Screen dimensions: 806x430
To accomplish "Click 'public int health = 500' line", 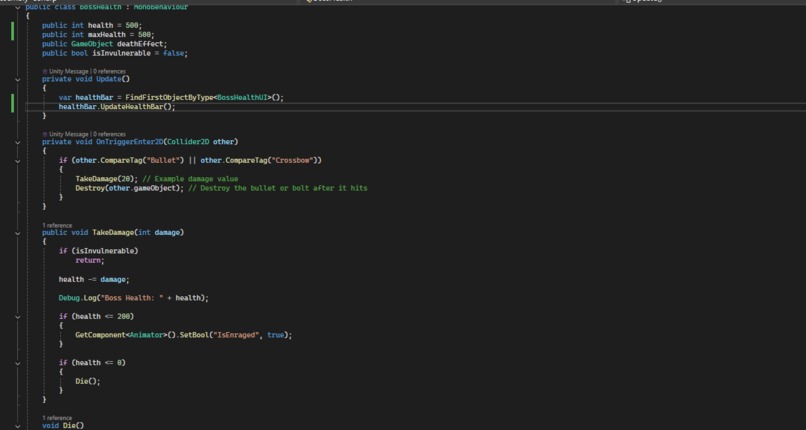I will pyautogui.click(x=92, y=25).
